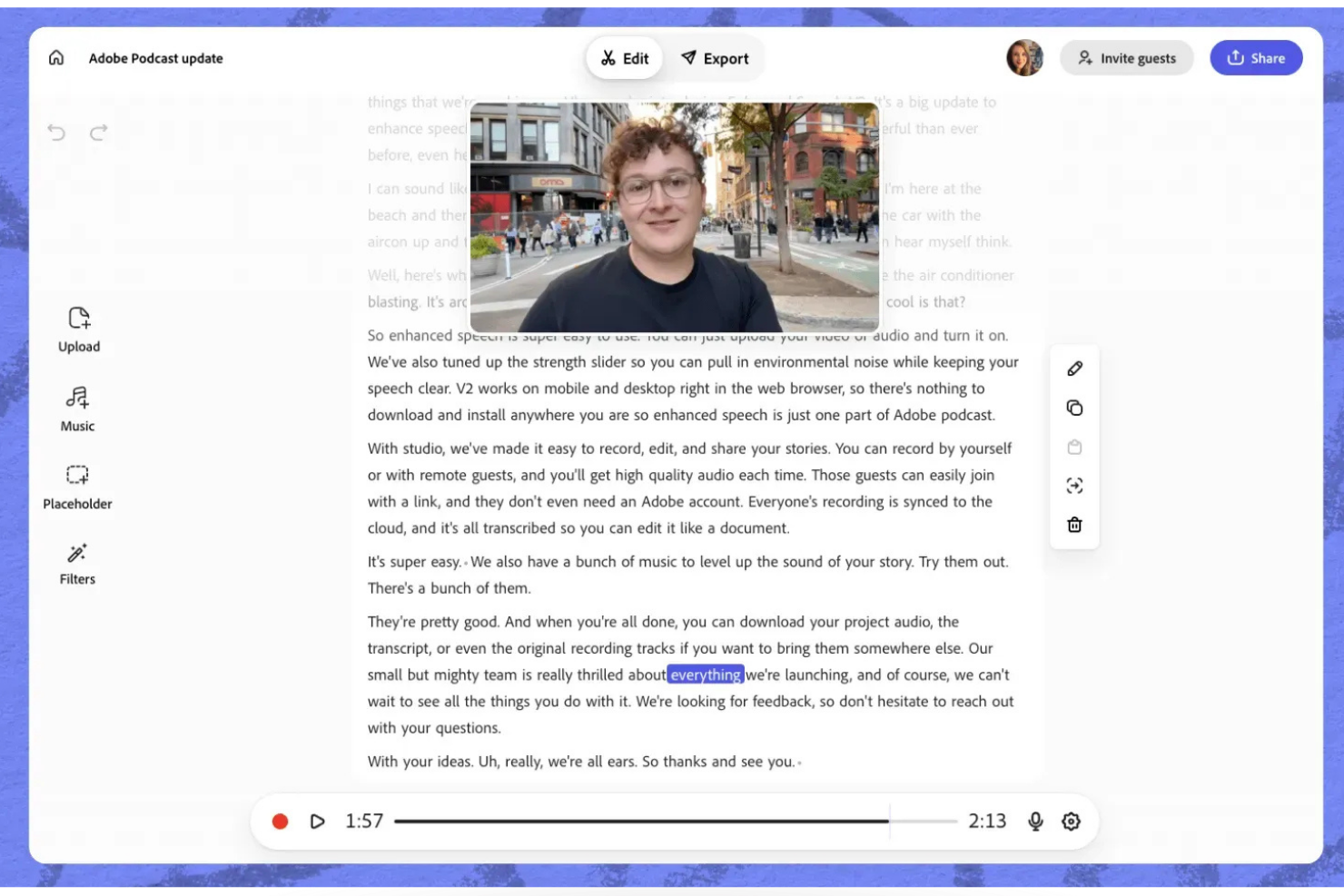Screen dimensions: 1344x896
Task: Switch to the Edit tab
Action: point(625,58)
